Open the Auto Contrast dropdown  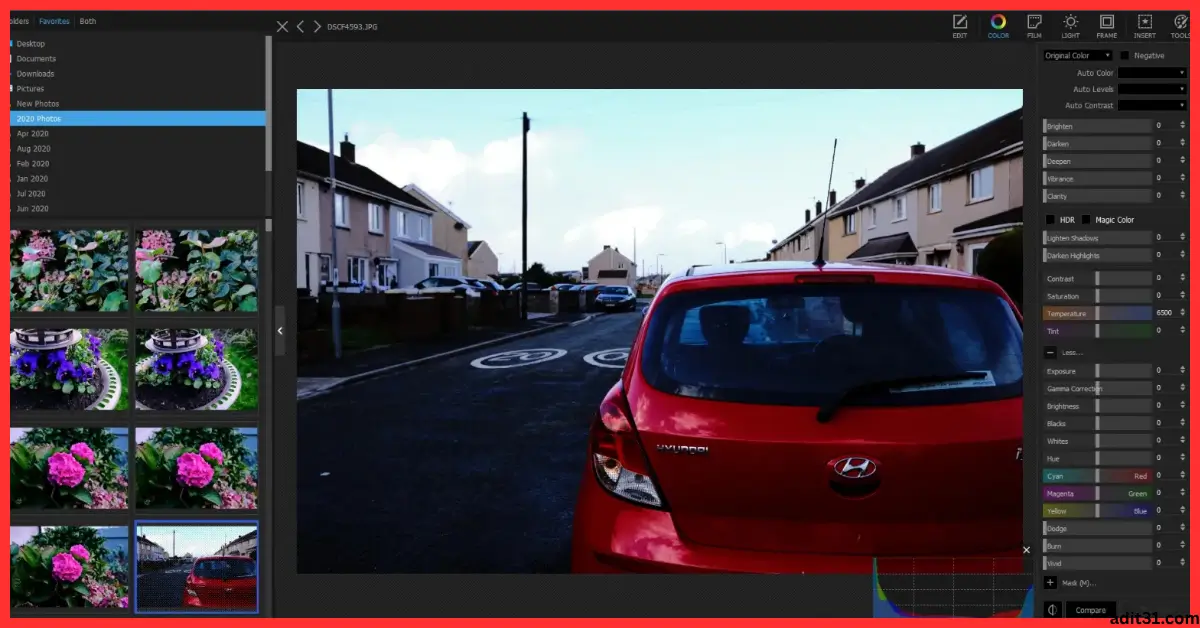pos(1152,105)
